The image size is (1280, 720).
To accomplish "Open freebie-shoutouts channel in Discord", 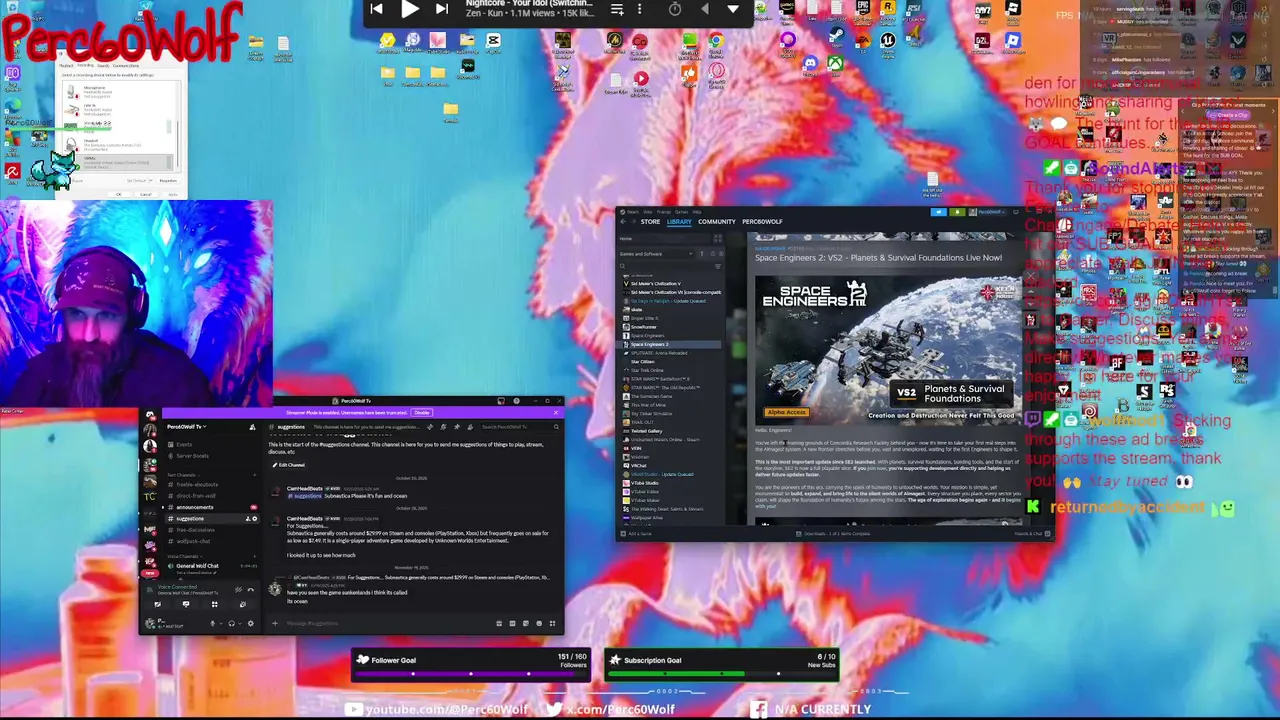I will point(196,484).
